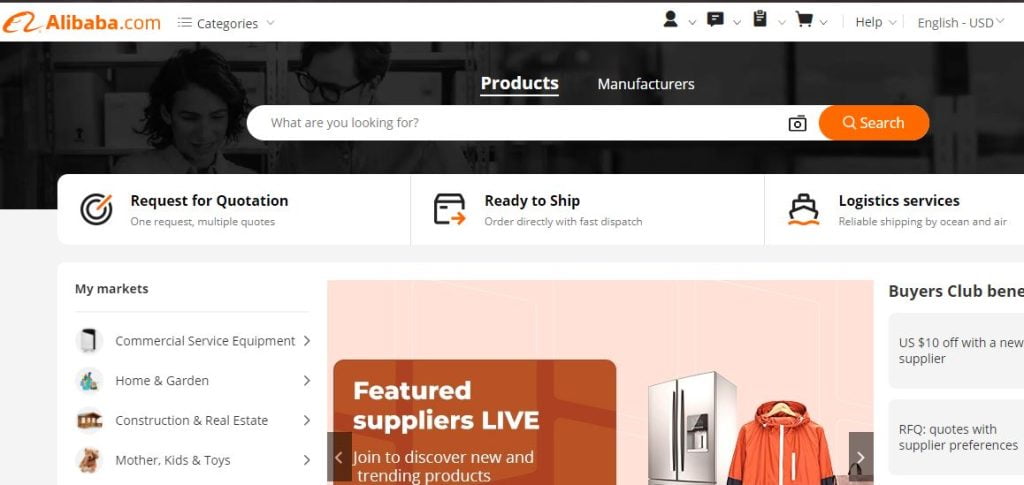
Task: Open the messages chat bubble icon
Action: (715, 20)
